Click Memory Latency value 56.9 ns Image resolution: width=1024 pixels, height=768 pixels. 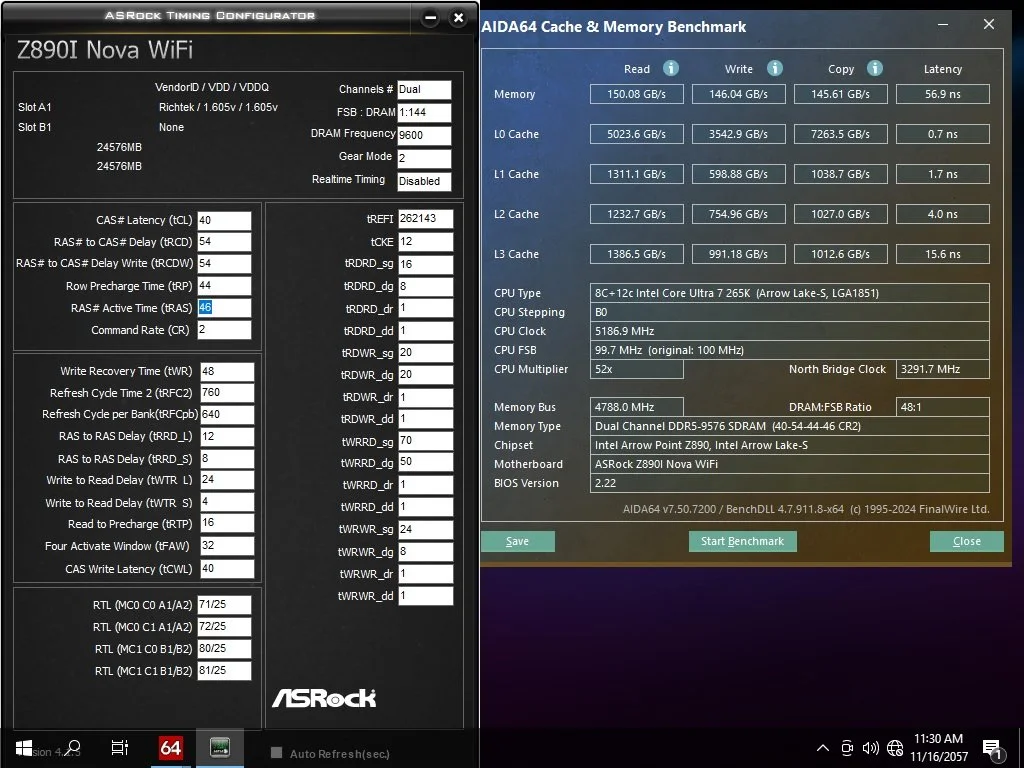[942, 94]
